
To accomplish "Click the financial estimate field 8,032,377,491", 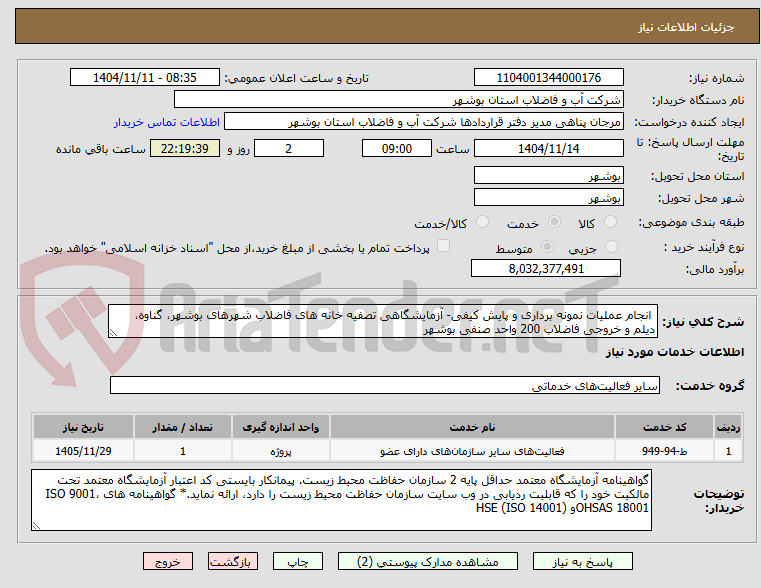I will (x=546, y=268).
